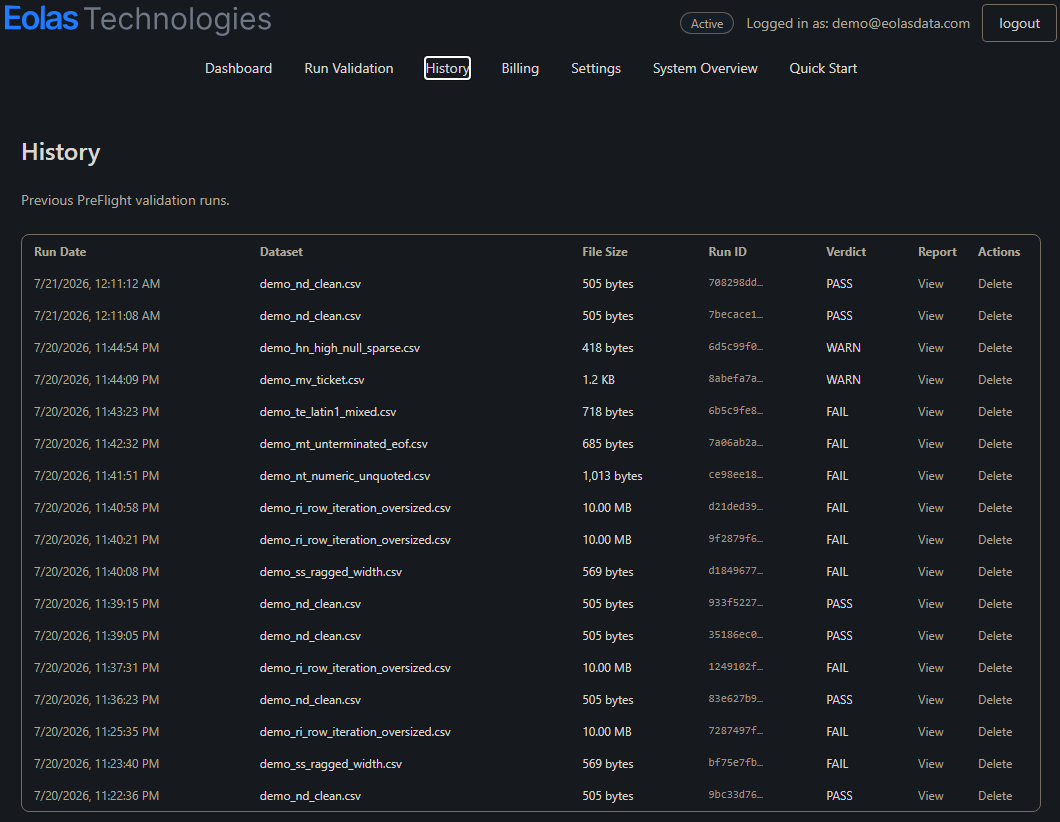Delete run 9bc33d76

click(x=994, y=796)
